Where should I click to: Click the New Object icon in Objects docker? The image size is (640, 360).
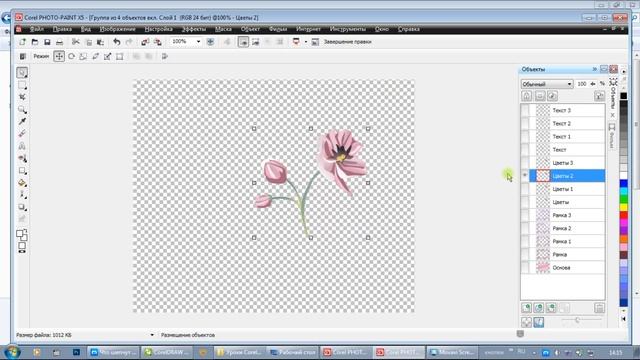[x=527, y=308]
